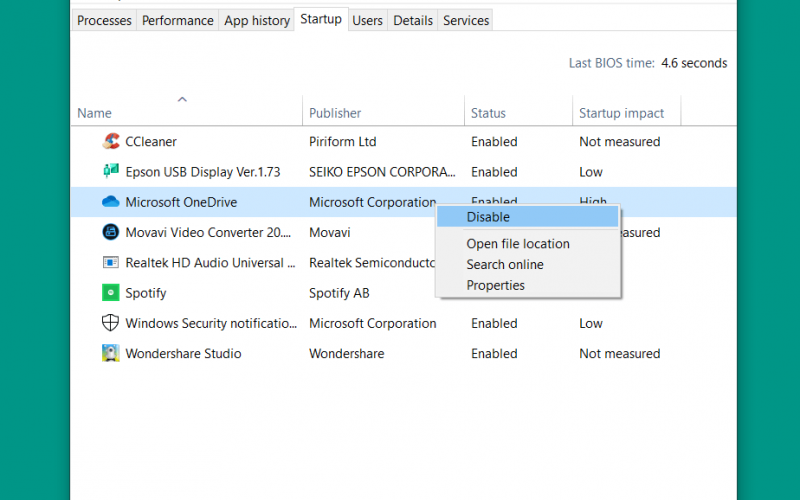Select the Windows Security notification entry

(x=211, y=323)
